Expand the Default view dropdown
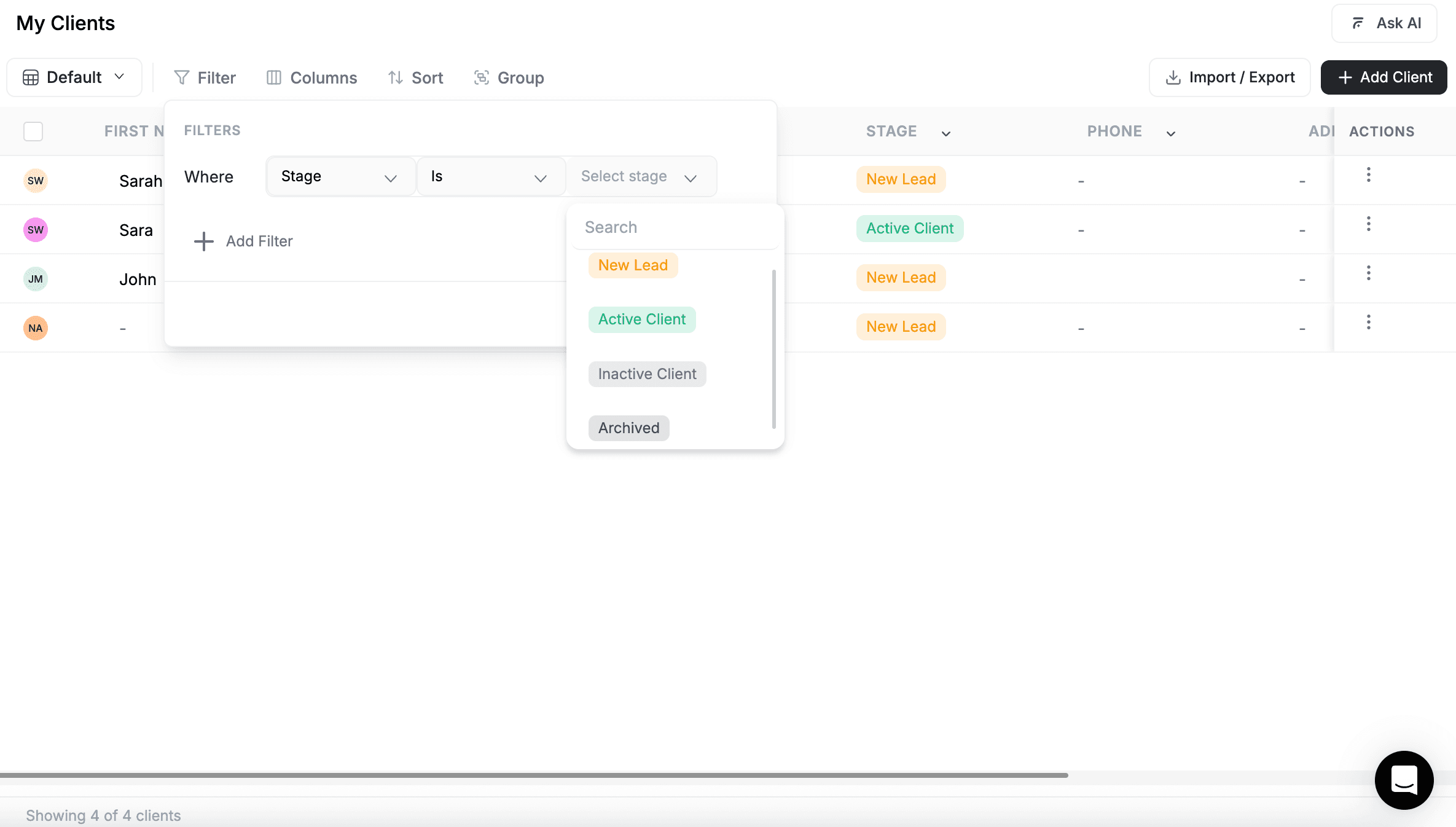This screenshot has width=1456, height=827. 74,77
